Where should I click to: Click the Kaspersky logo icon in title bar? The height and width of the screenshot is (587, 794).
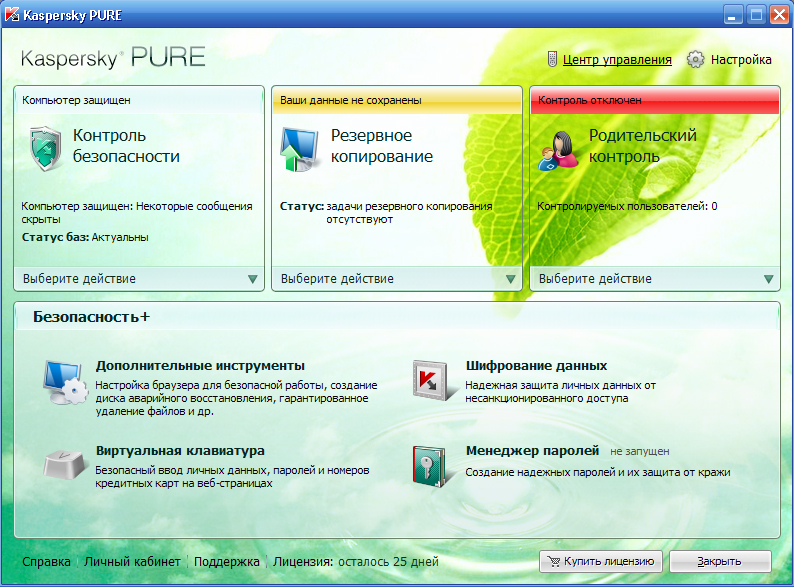click(x=12, y=14)
